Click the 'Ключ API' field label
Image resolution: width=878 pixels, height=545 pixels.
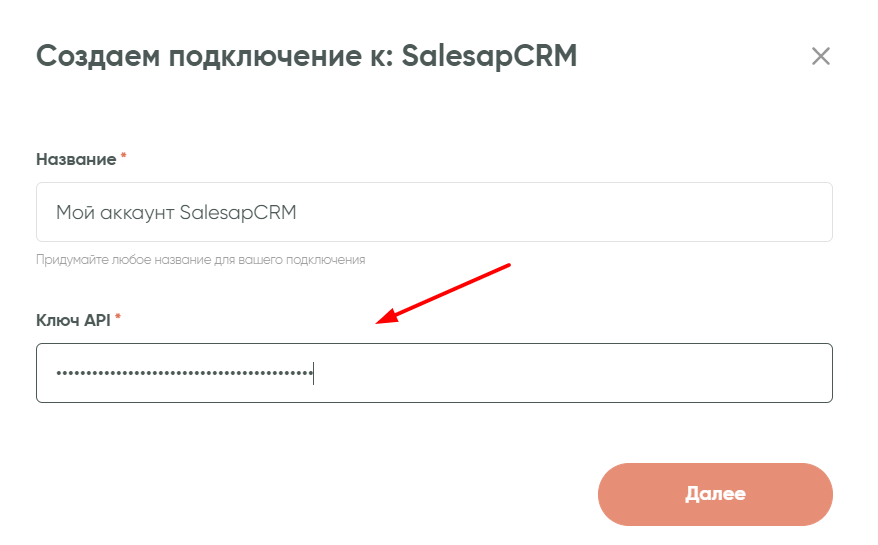point(73,320)
